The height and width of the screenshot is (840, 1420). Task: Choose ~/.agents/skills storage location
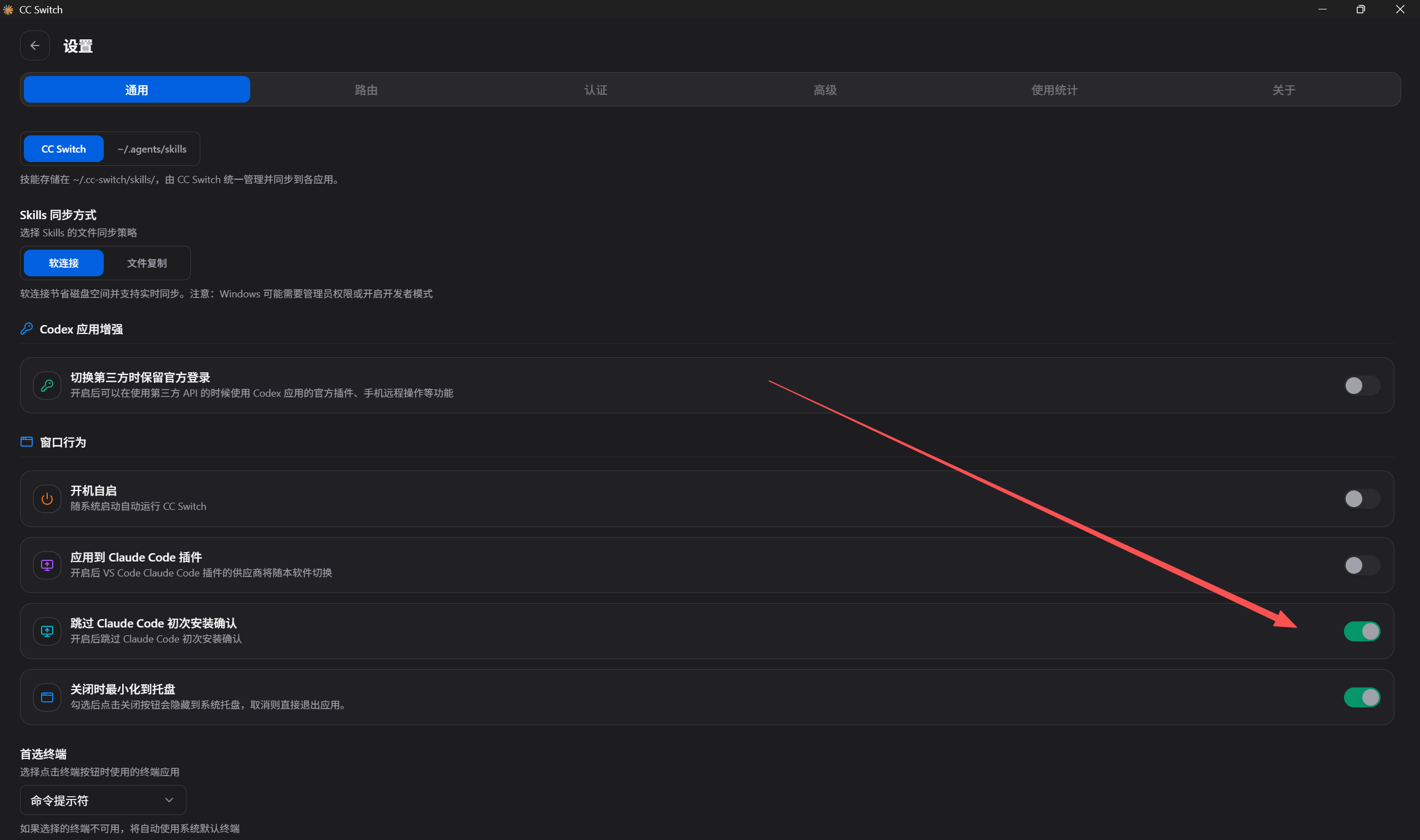(151, 149)
